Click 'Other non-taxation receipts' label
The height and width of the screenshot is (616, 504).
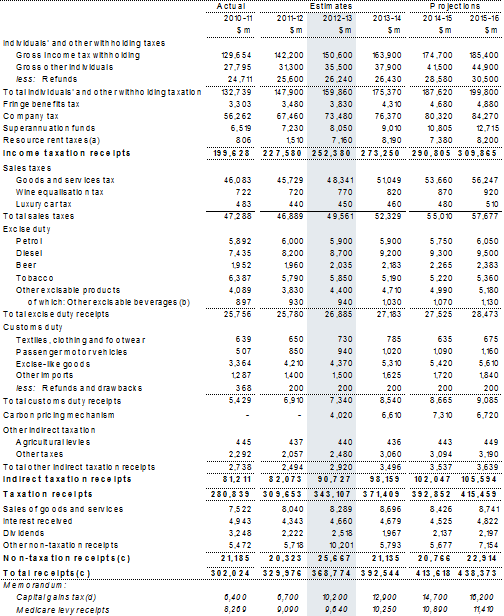pyautogui.click(x=60, y=545)
